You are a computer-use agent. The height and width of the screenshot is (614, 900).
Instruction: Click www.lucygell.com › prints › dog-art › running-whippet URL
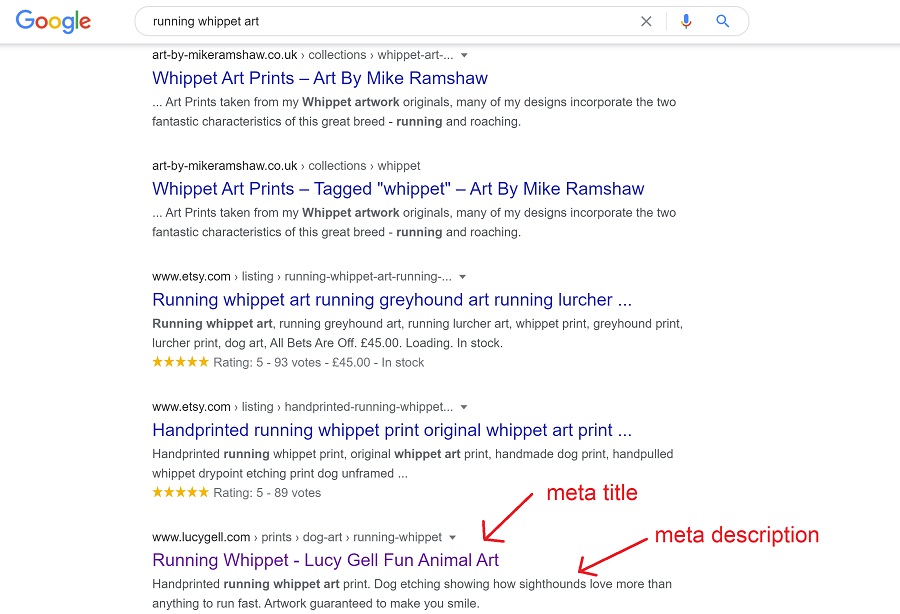(297, 537)
